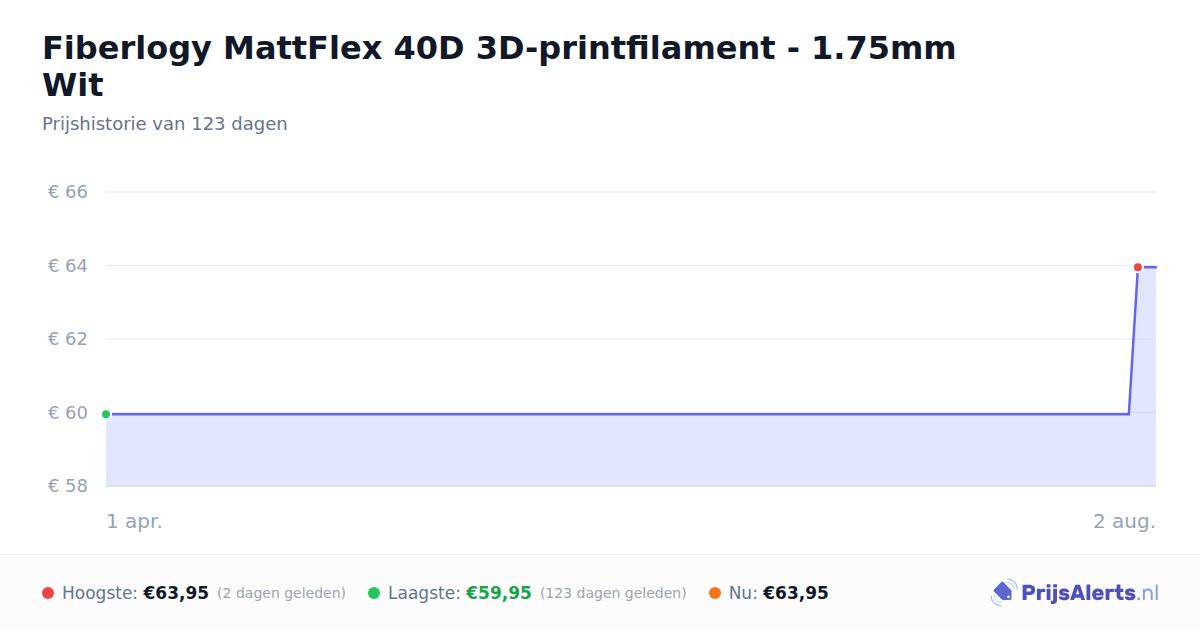The image size is (1200, 630).
Task: Click the € 66 axis label
Action: (68, 191)
